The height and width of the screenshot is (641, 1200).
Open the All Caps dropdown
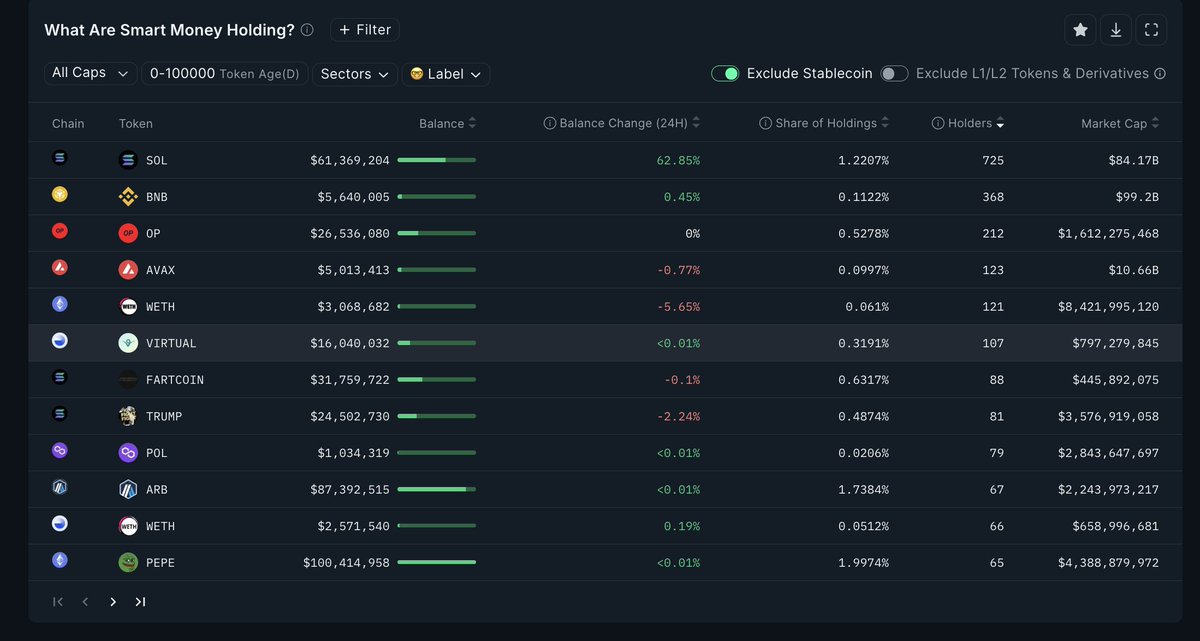[x=90, y=72]
